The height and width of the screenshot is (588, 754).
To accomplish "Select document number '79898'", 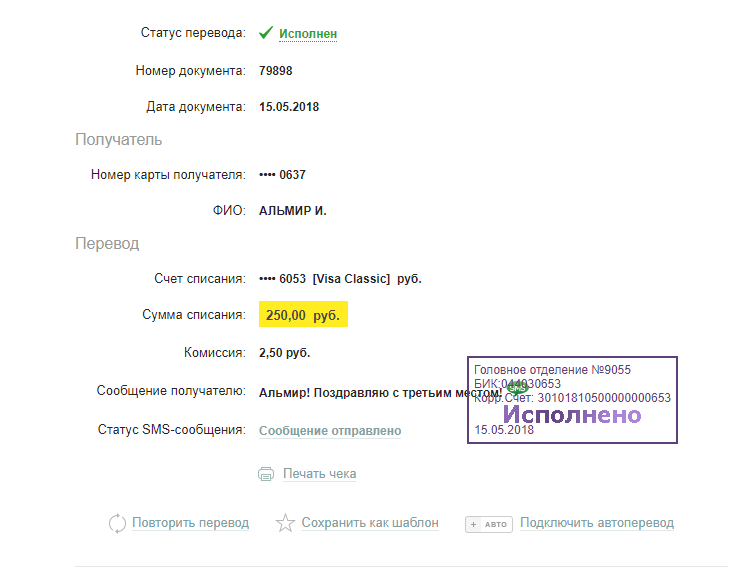I will pyautogui.click(x=276, y=71).
